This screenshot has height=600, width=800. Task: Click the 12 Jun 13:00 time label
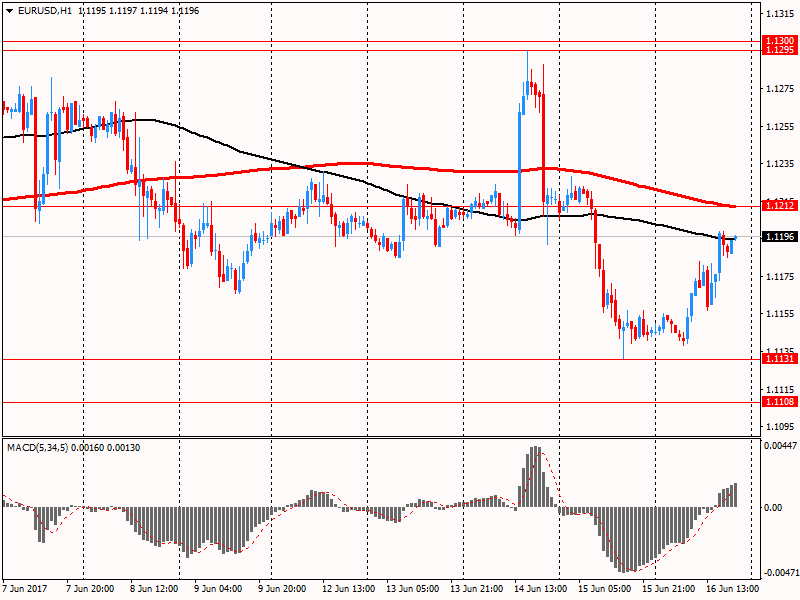[348, 589]
